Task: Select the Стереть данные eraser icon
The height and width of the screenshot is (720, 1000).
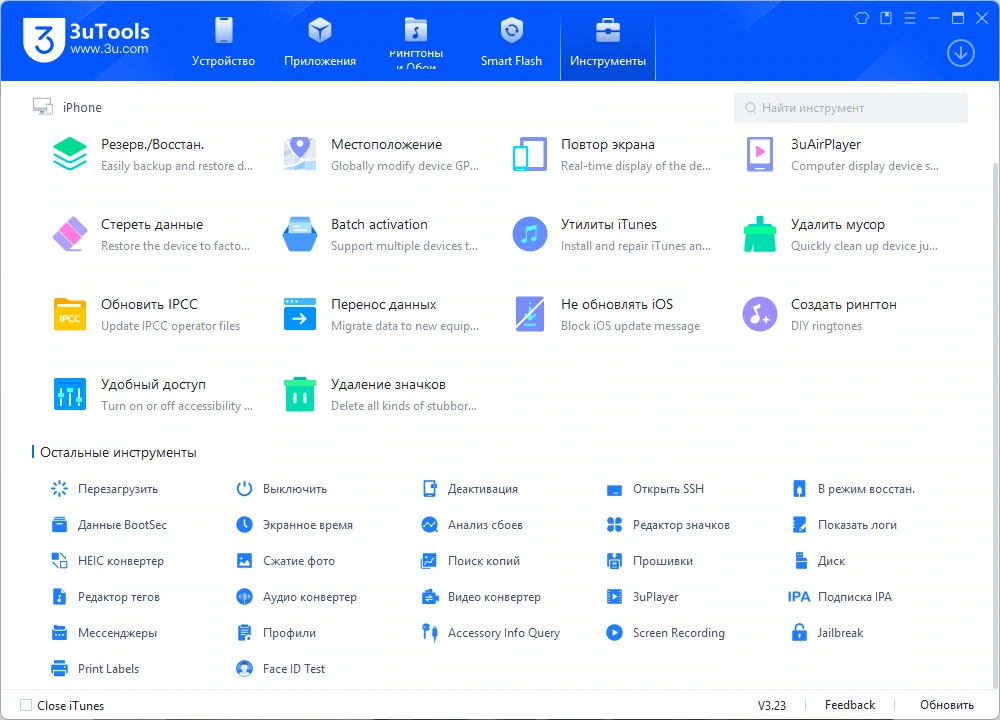Action: click(x=70, y=234)
